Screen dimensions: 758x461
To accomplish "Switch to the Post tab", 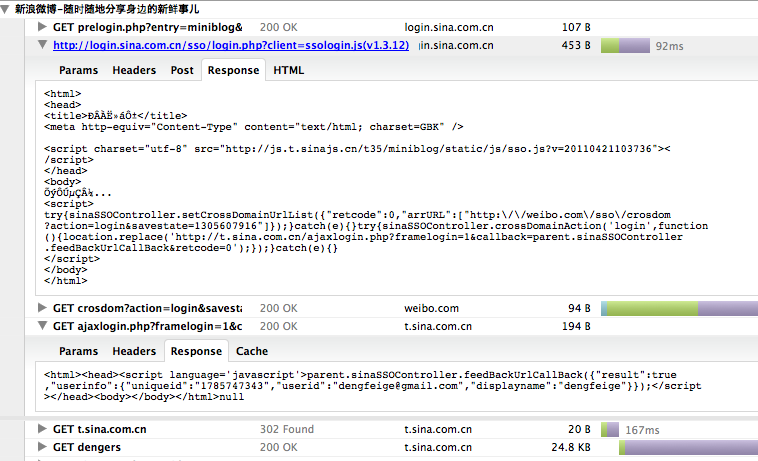I will click(182, 70).
